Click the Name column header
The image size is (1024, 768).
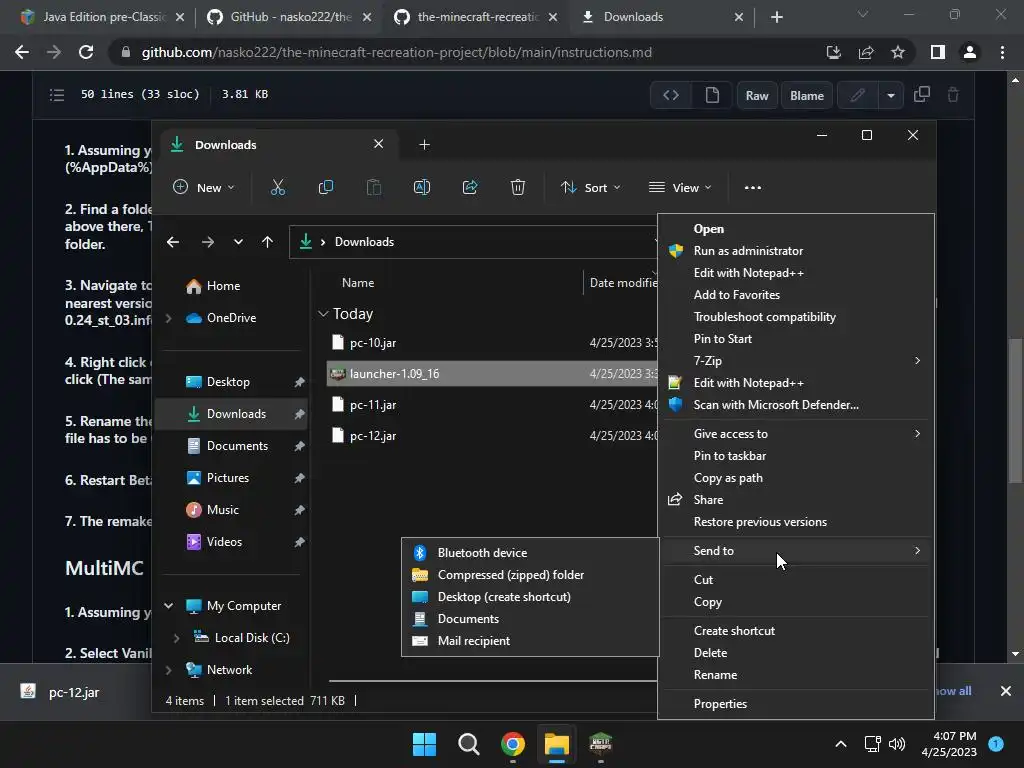pyautogui.click(x=358, y=283)
